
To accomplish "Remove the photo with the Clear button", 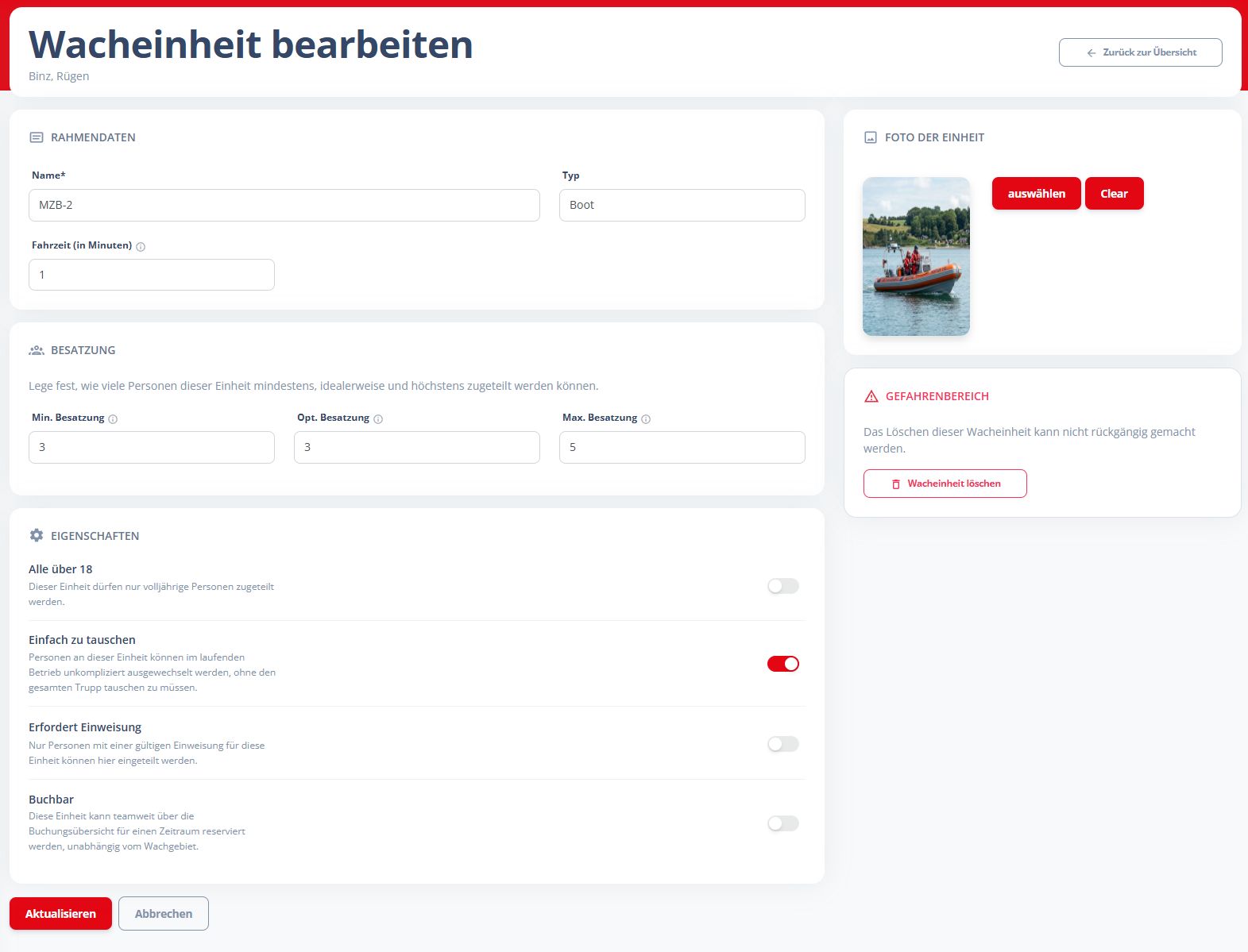I will click(1115, 194).
